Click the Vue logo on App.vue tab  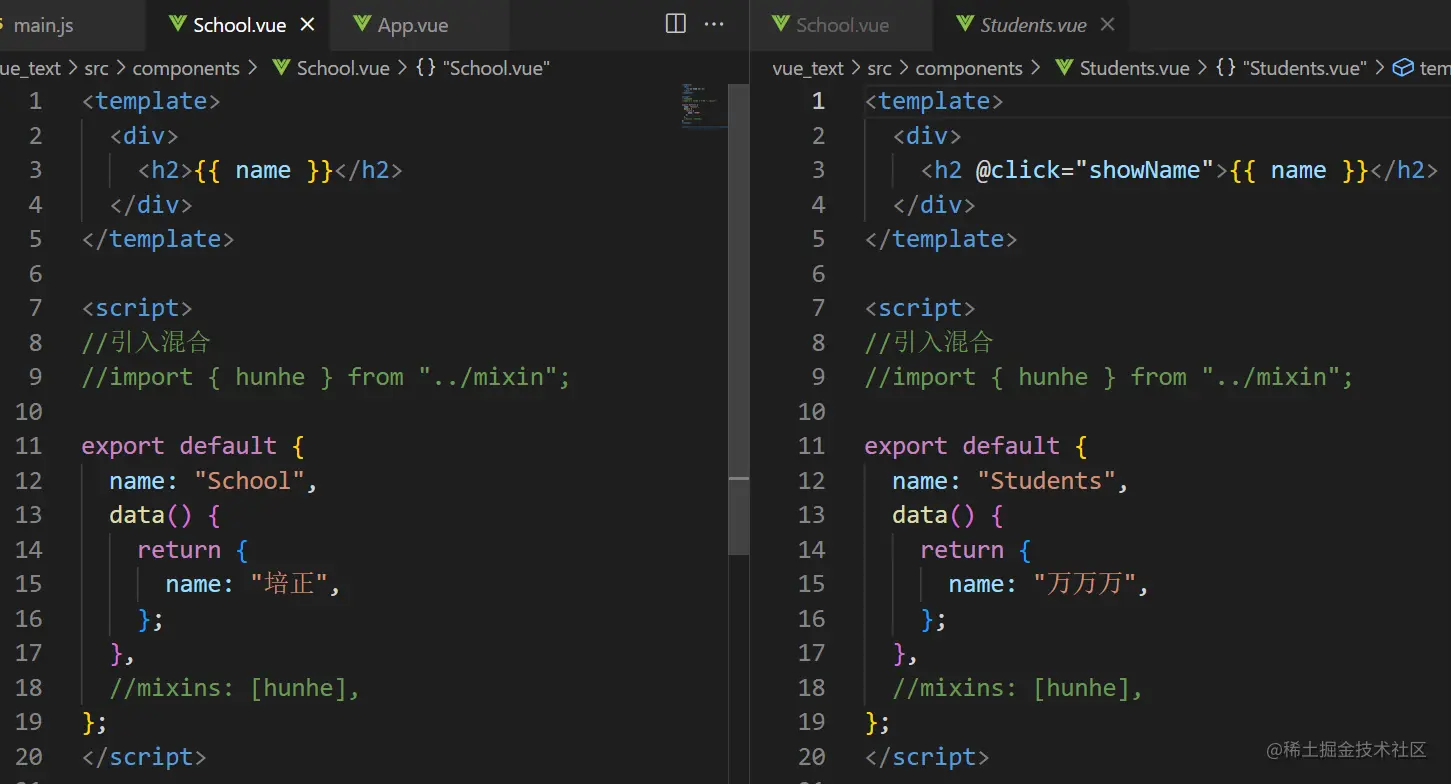362,25
